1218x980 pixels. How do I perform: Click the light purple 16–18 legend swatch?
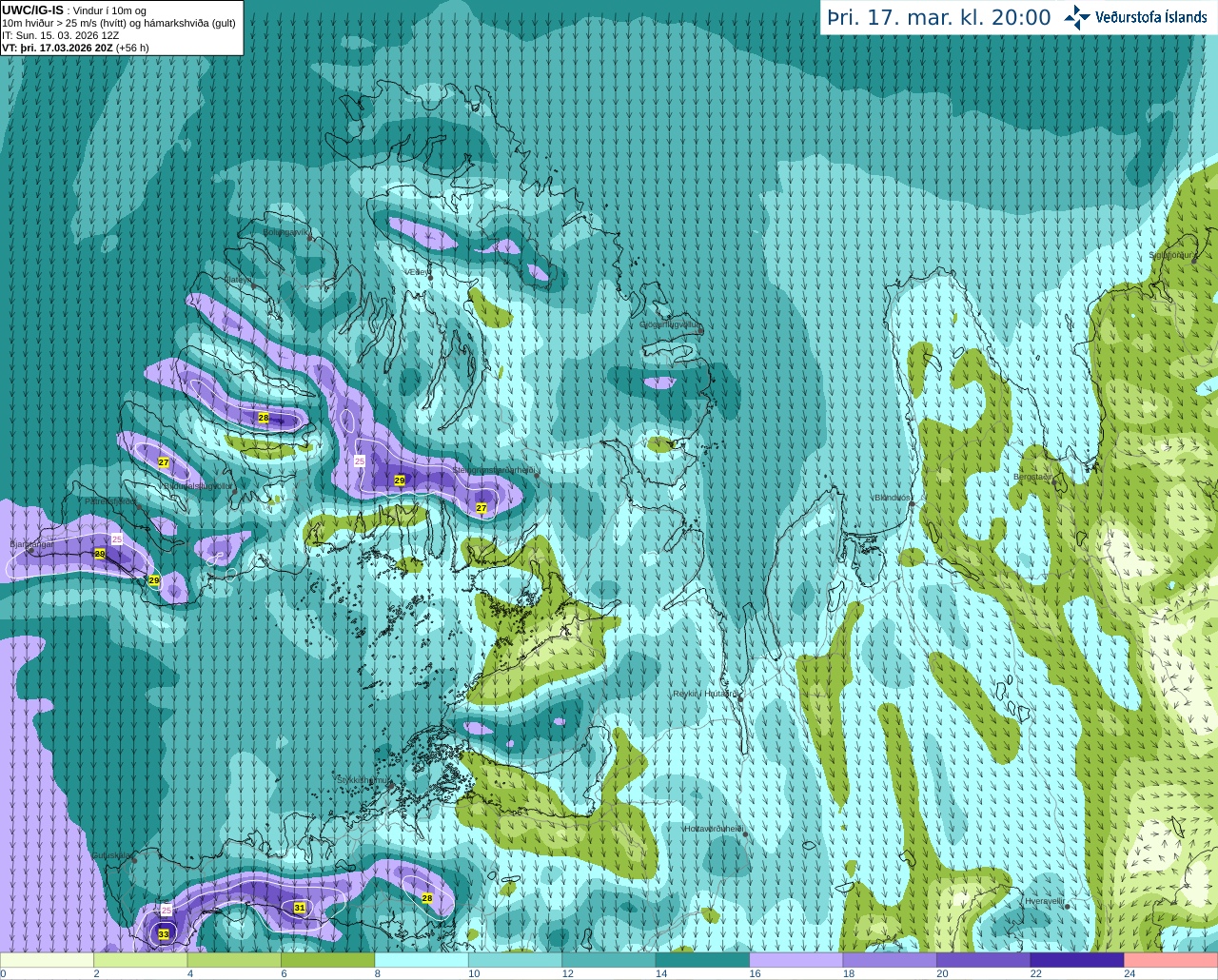point(796,959)
